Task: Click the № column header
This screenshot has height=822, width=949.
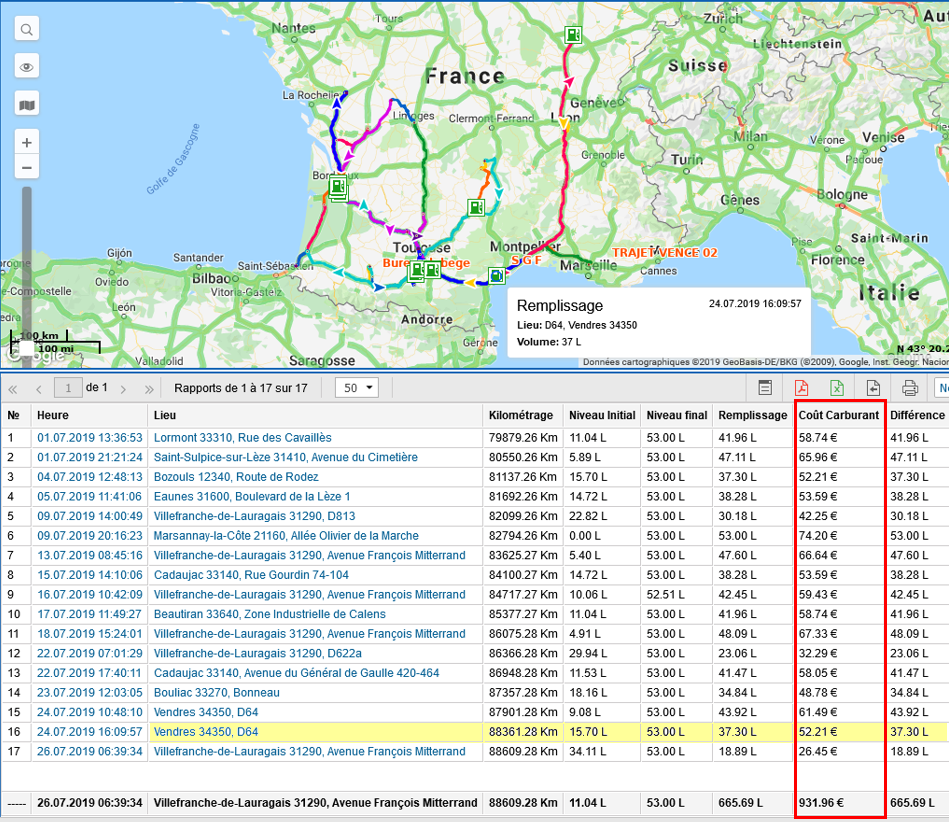Action: [13, 415]
